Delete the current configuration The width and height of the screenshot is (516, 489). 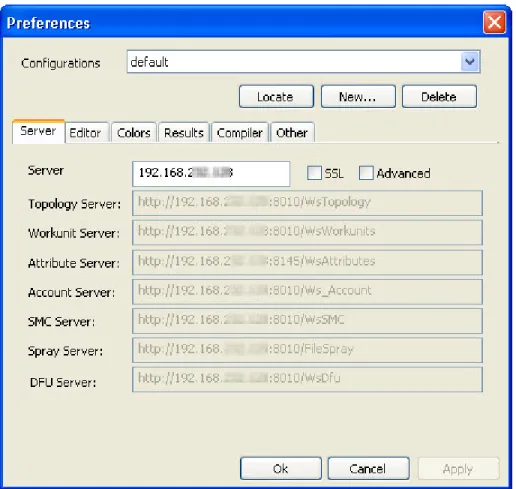(x=439, y=97)
